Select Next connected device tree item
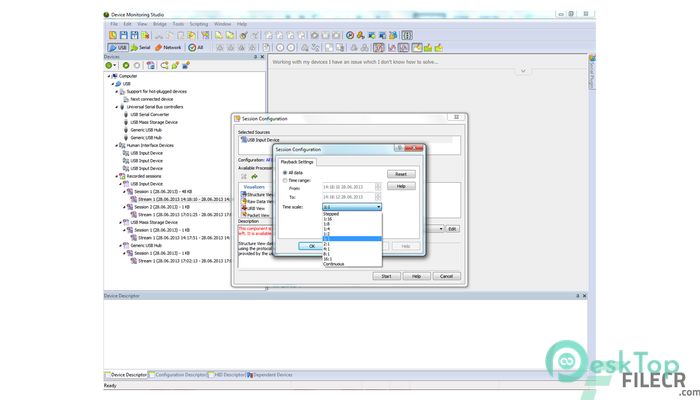Viewport: 700px width, 400px height. click(x=151, y=99)
